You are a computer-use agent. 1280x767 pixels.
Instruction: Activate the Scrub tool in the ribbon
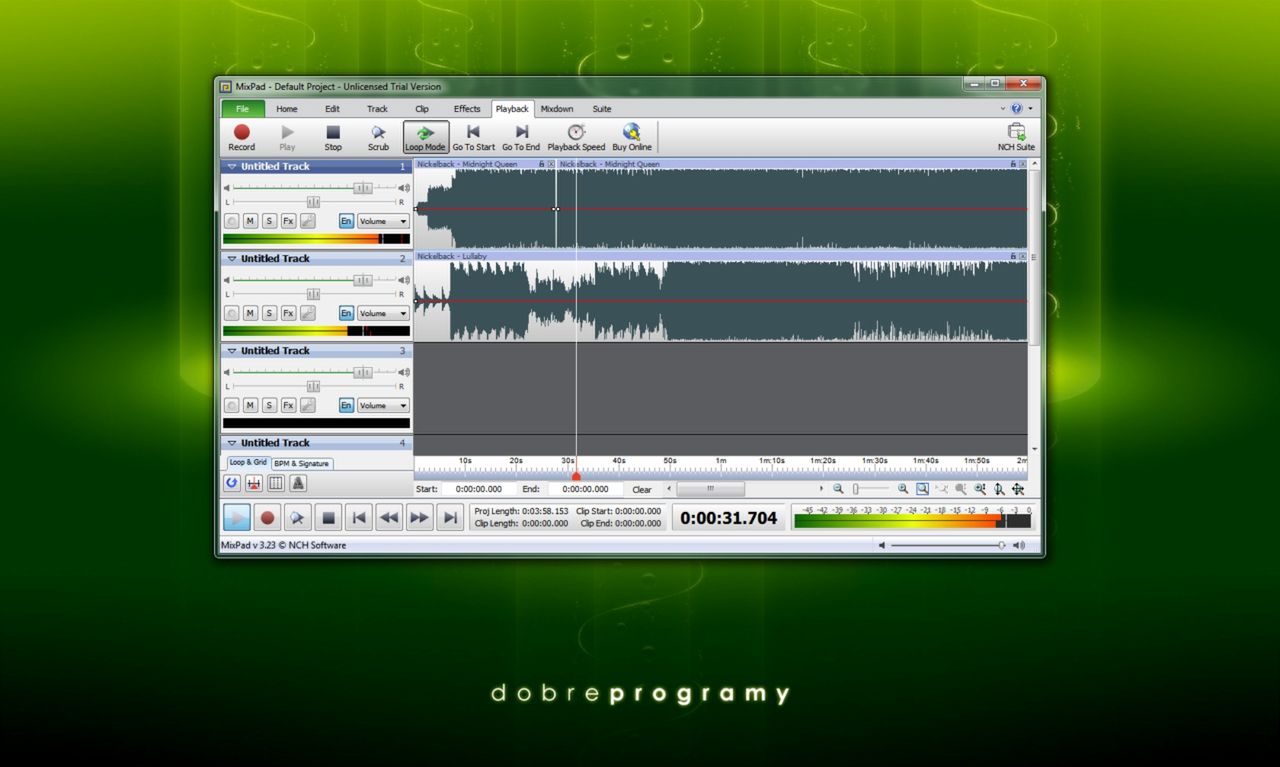point(378,137)
